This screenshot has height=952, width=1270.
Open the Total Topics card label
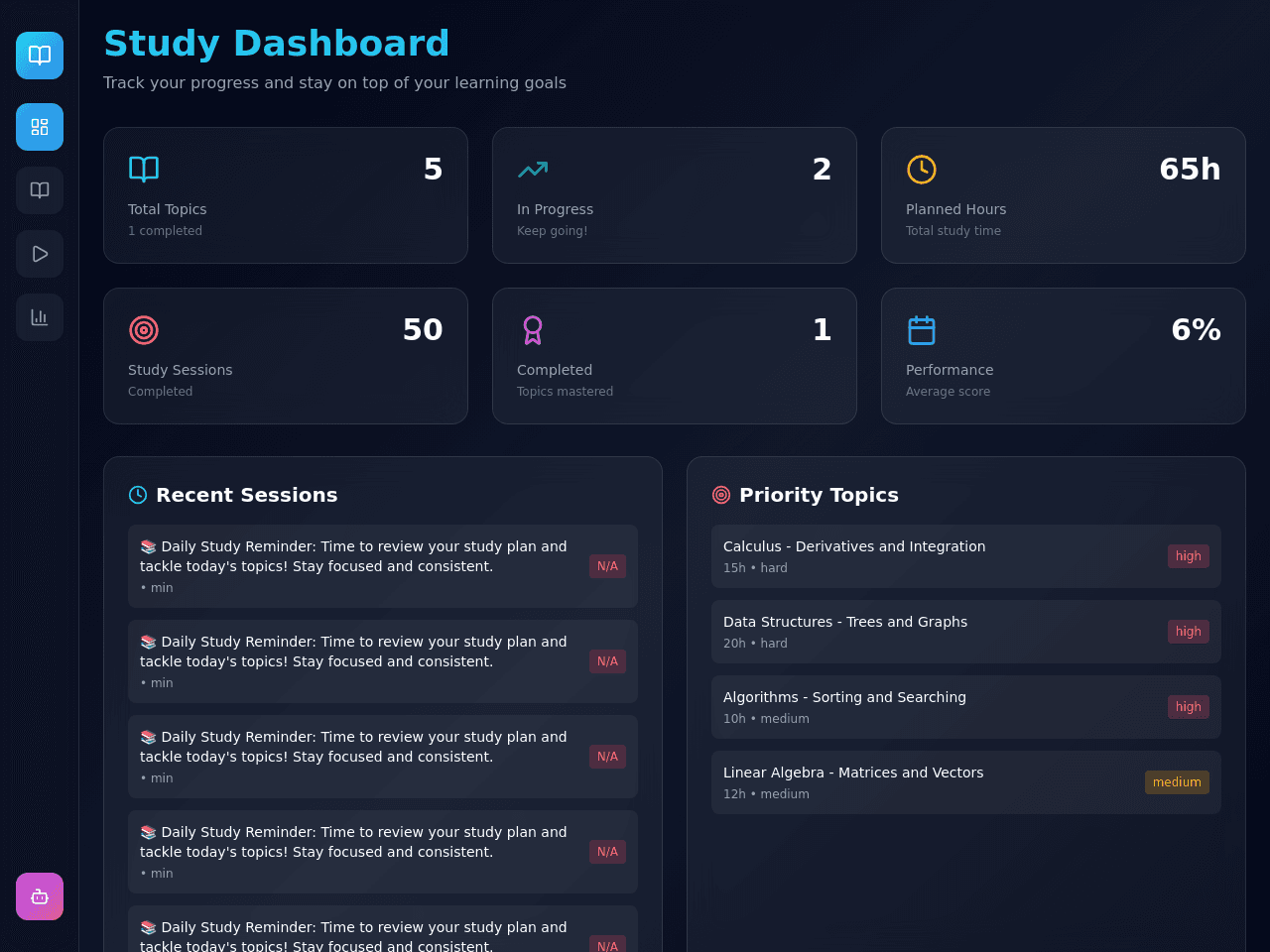tap(168, 209)
